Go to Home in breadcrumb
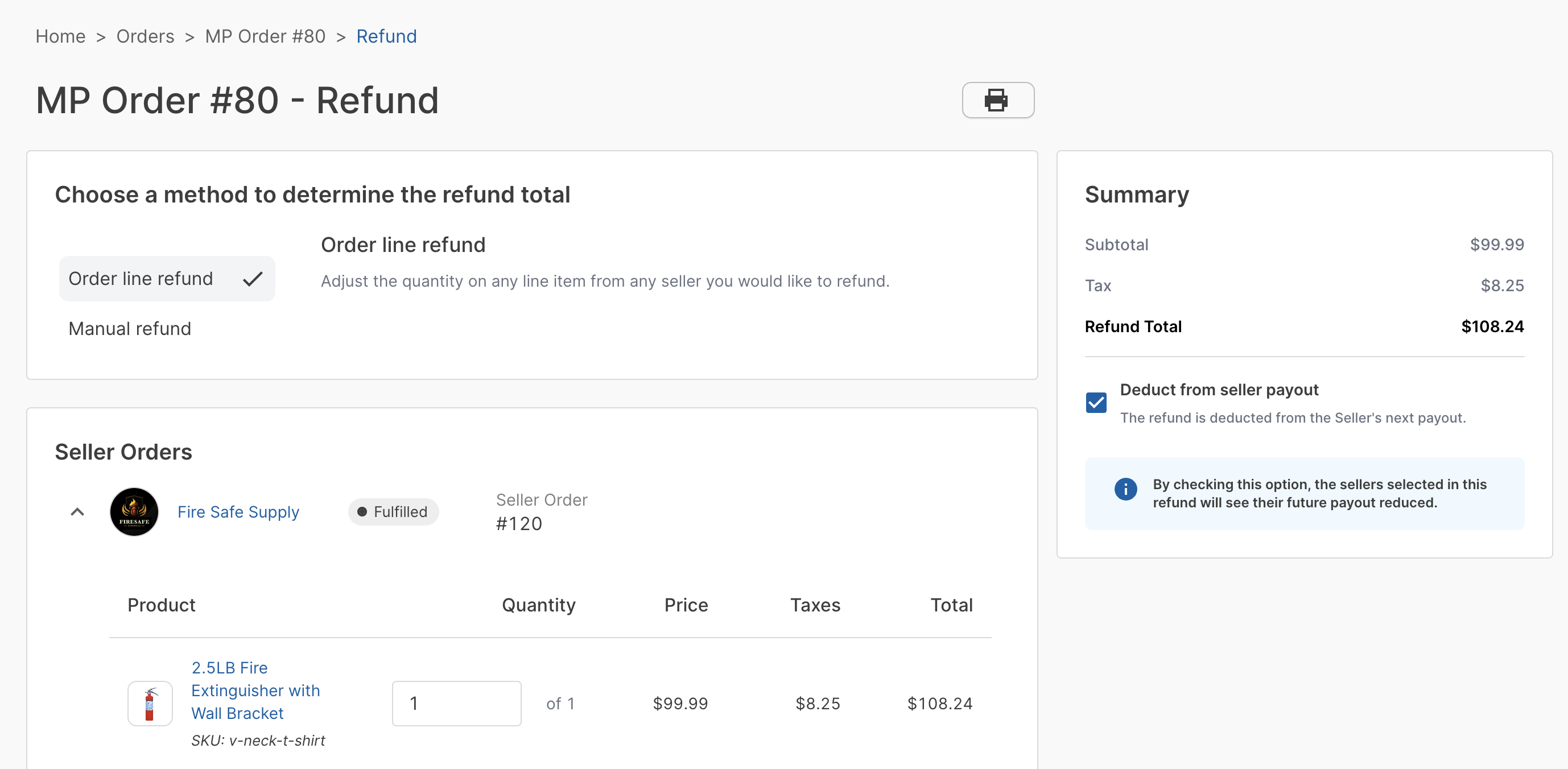This screenshot has height=769, width=1568. [60, 36]
